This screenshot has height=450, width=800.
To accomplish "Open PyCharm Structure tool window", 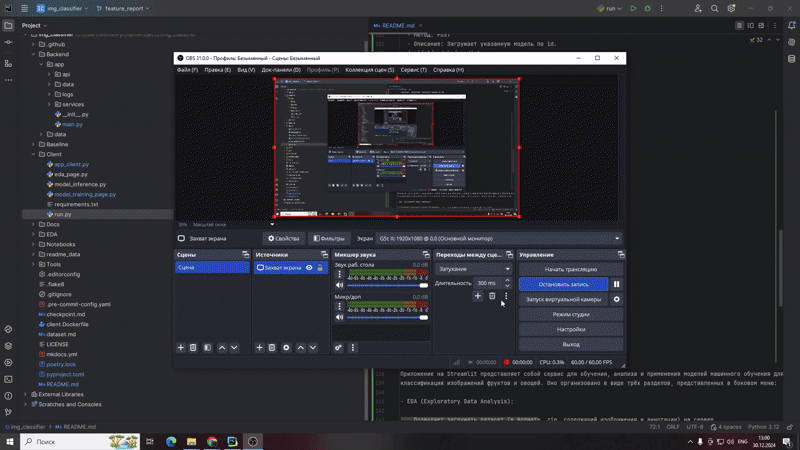I will tap(8, 63).
